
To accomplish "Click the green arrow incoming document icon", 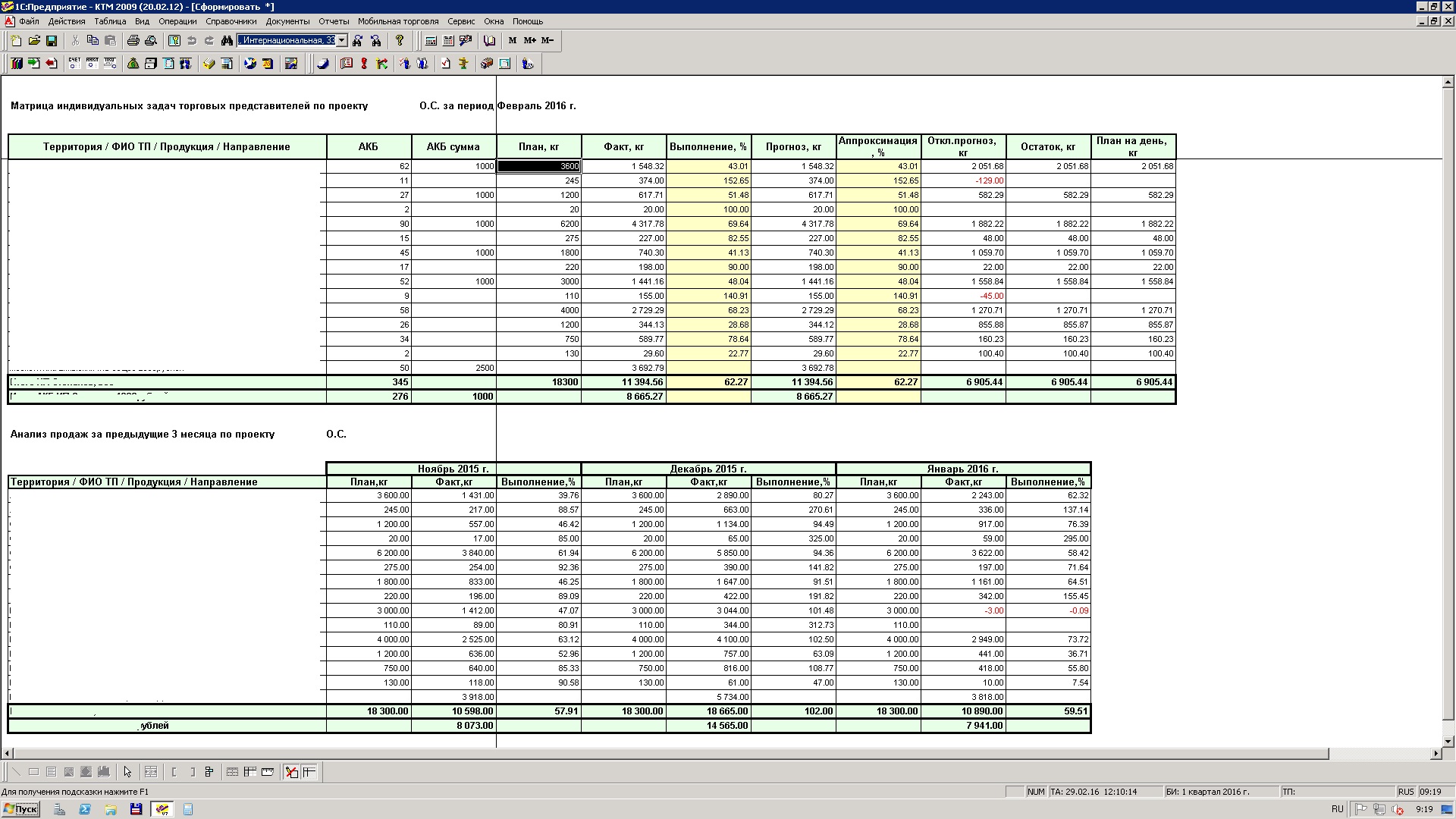I will [34, 64].
